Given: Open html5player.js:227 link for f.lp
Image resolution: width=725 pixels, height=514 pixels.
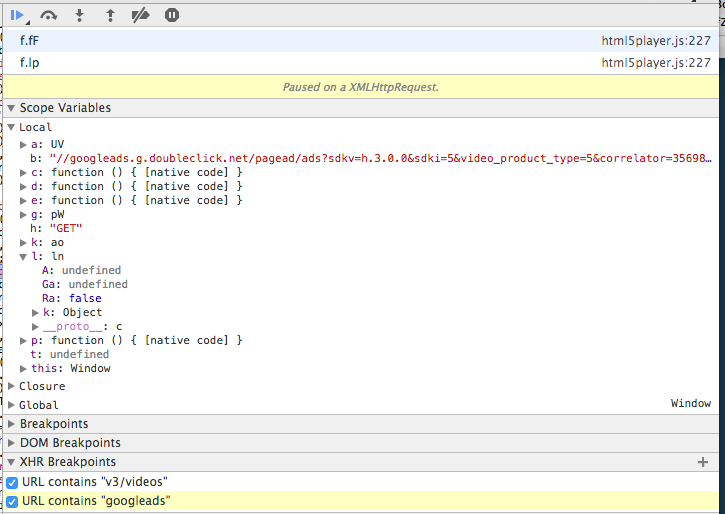Looking at the screenshot, I should click(x=656, y=63).
